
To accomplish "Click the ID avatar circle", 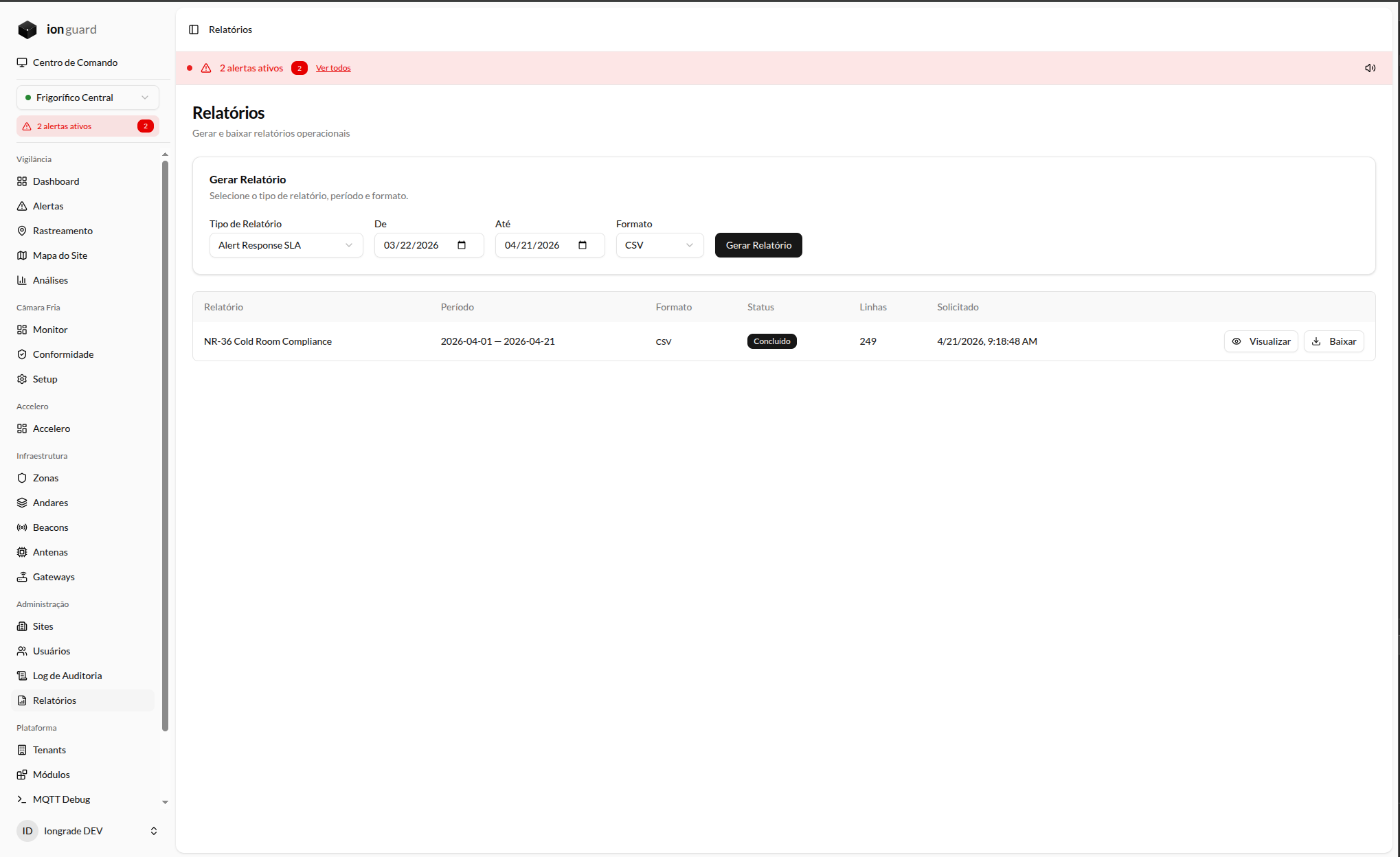I will [x=27, y=831].
